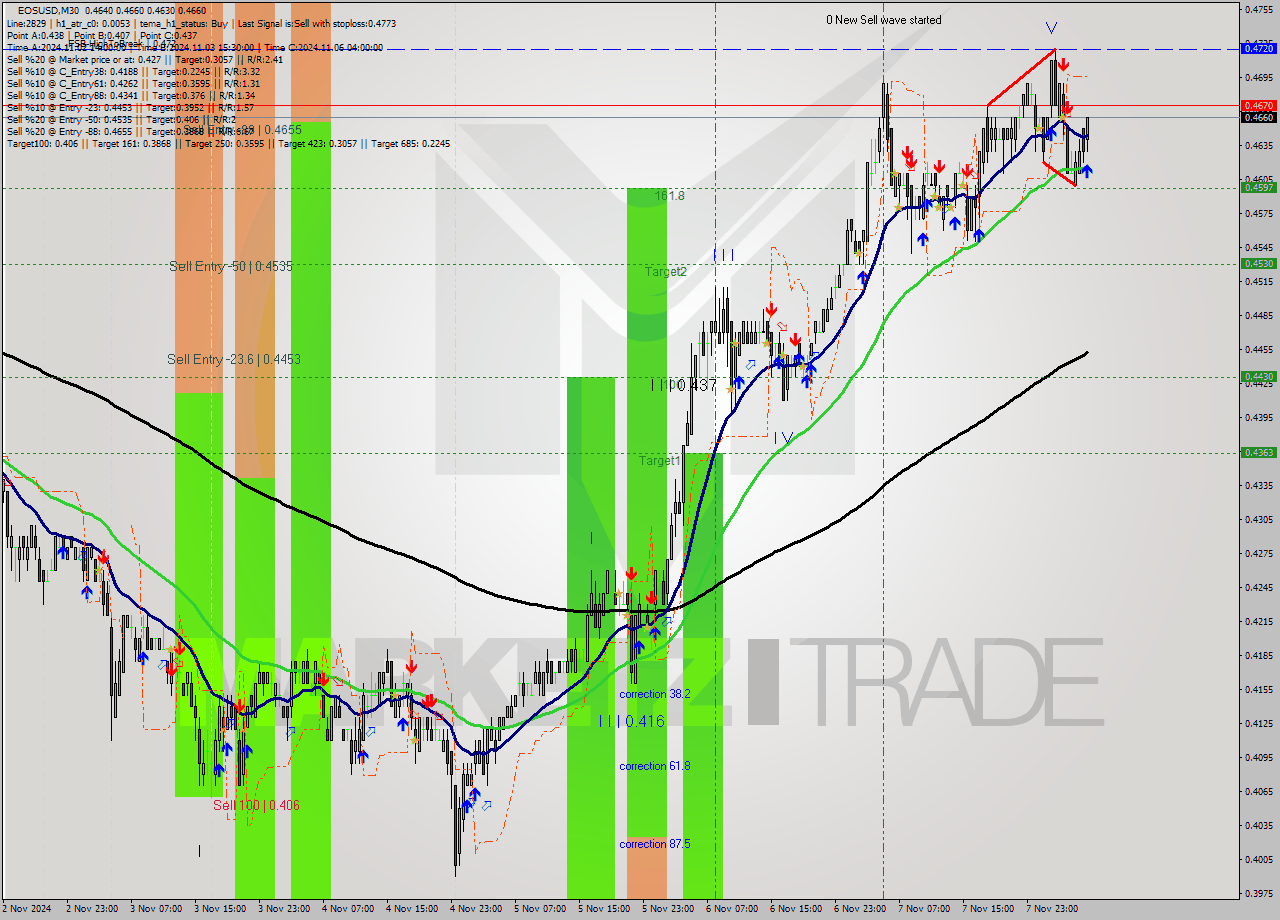Click the 0.3975 price scale value
1280x920 pixels.
[1258, 893]
